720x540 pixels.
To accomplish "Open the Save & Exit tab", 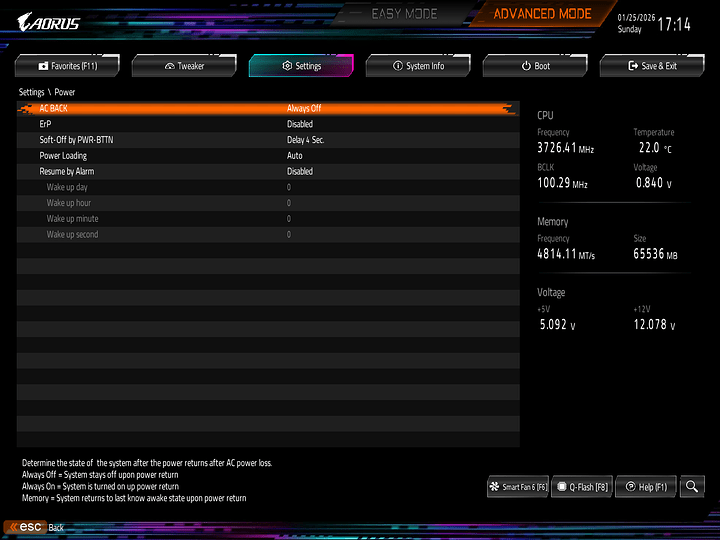I will [652, 66].
